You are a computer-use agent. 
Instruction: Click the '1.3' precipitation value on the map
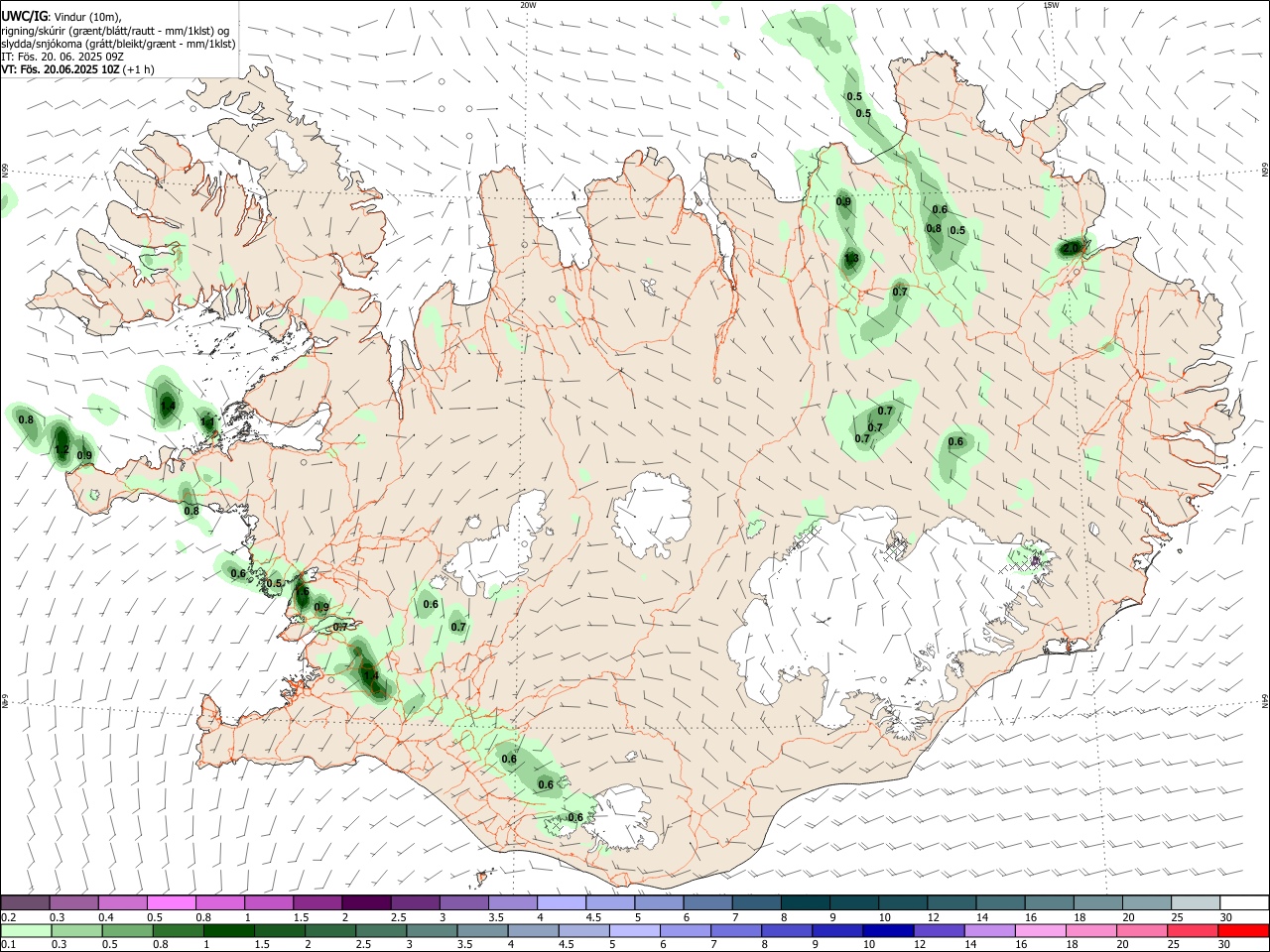pyautogui.click(x=851, y=260)
